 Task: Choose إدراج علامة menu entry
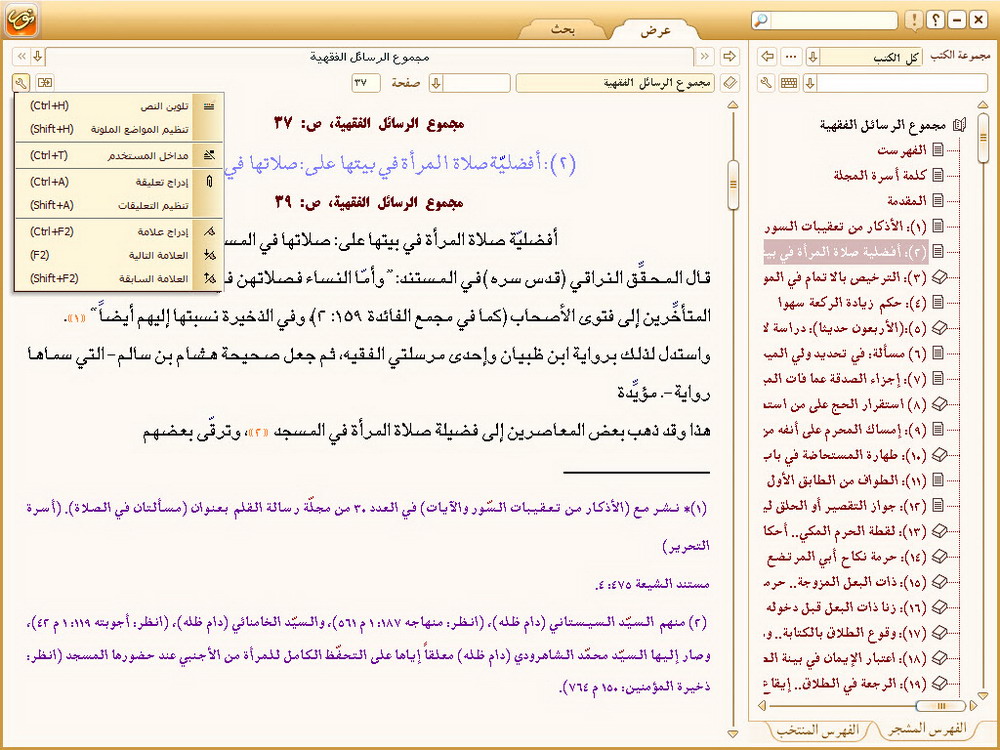coord(119,232)
